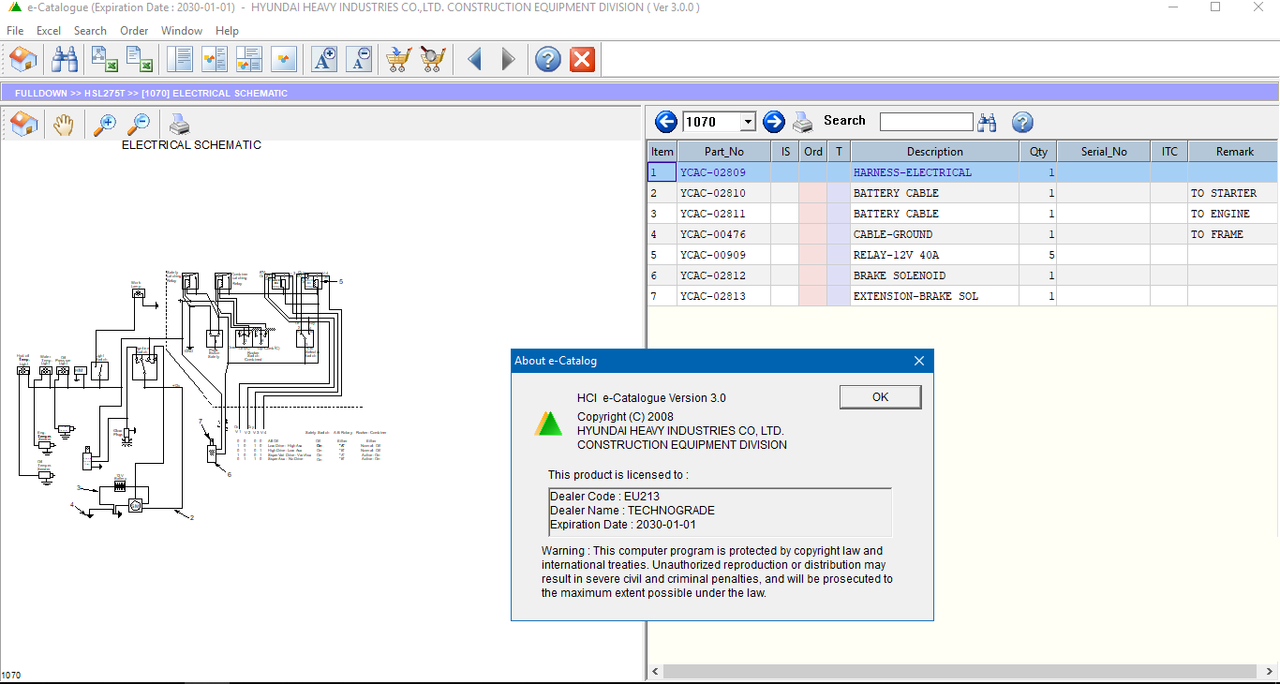Click the Item column header

tap(662, 152)
